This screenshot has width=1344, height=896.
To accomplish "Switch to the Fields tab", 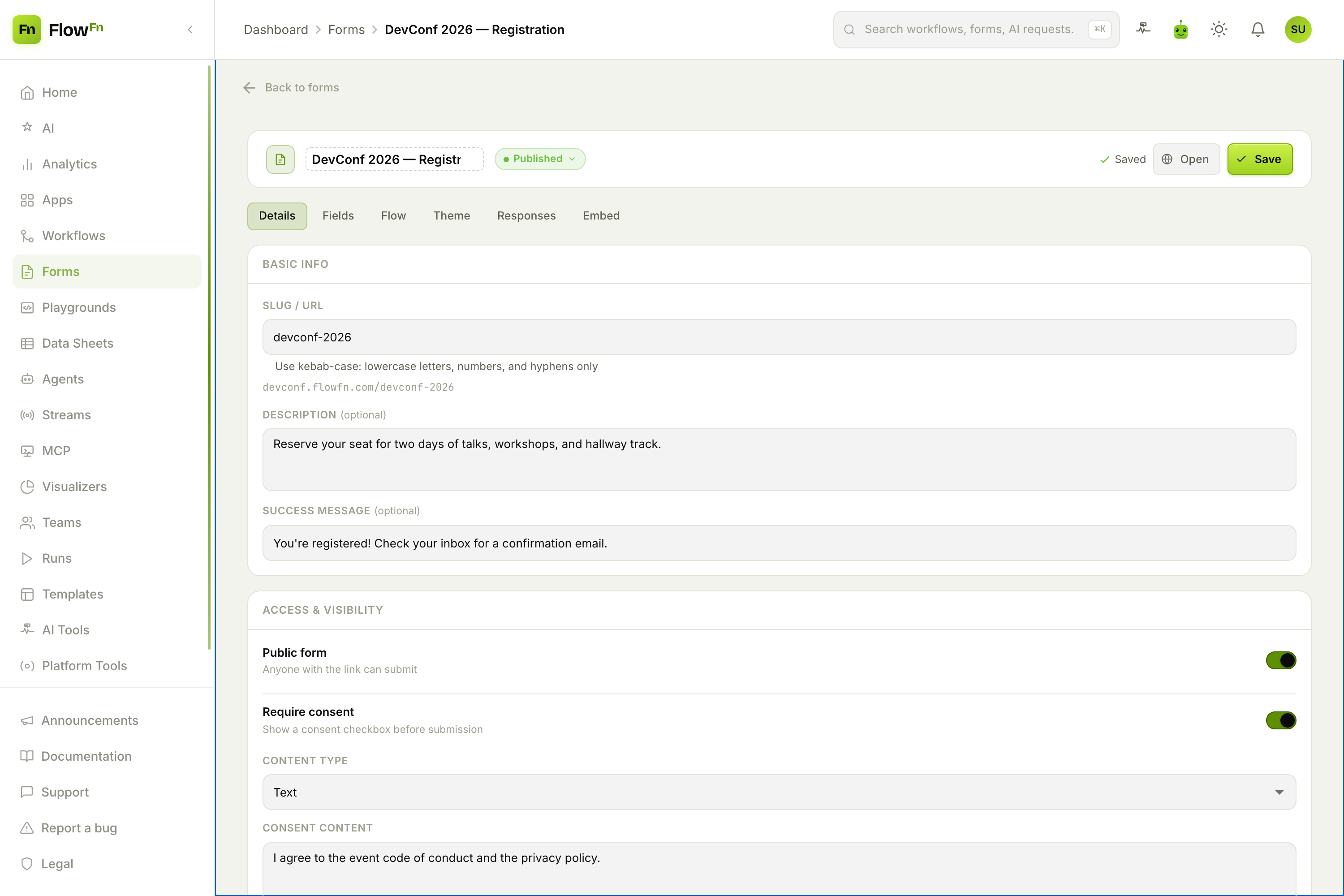I will coord(338,216).
